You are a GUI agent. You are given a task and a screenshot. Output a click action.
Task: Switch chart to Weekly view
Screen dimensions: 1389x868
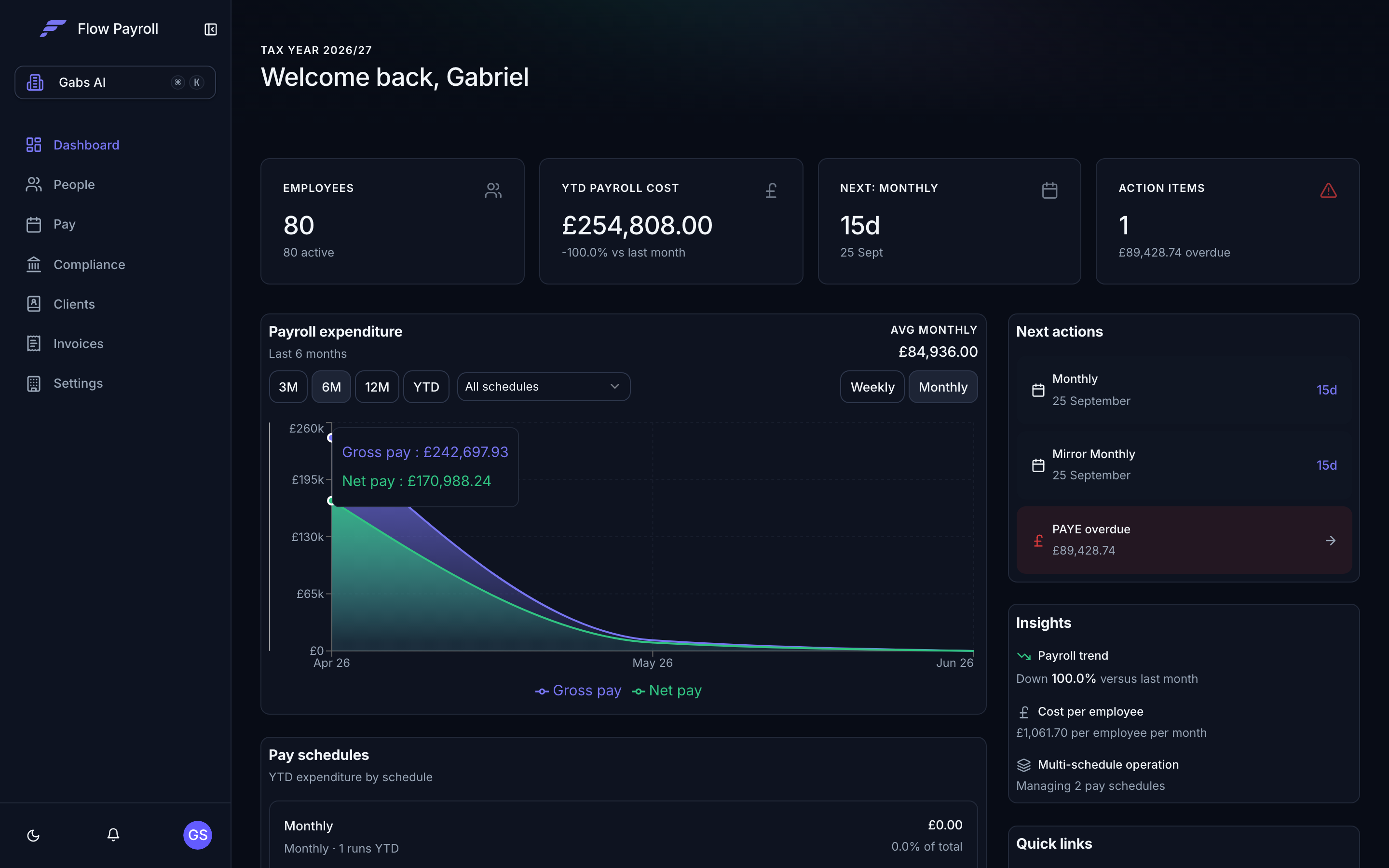tap(872, 387)
